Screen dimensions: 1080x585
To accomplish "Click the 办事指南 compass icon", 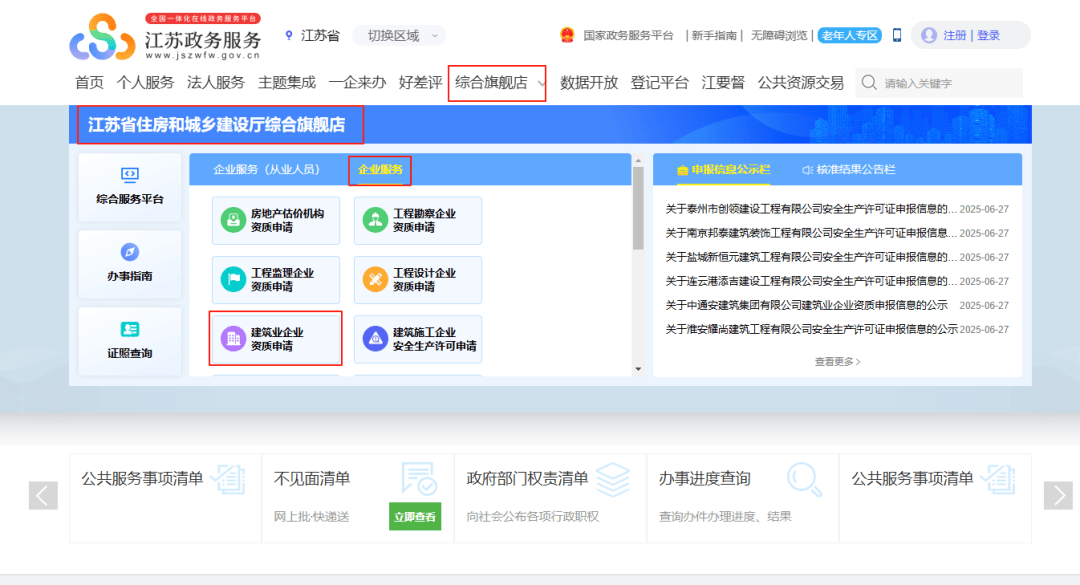I will [129, 252].
